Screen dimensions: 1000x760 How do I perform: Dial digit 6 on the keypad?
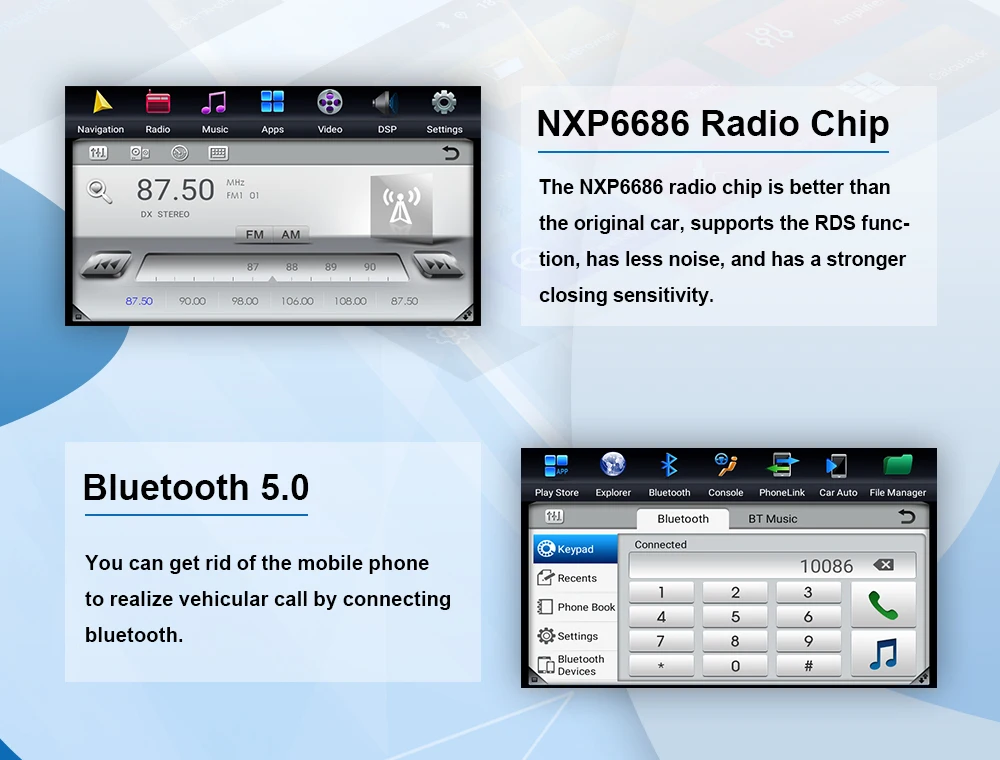808,617
